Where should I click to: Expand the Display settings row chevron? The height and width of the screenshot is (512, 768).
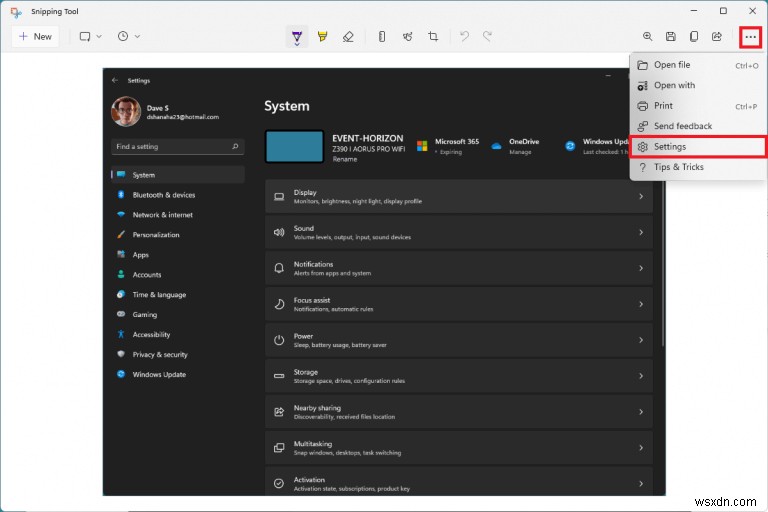(x=641, y=196)
